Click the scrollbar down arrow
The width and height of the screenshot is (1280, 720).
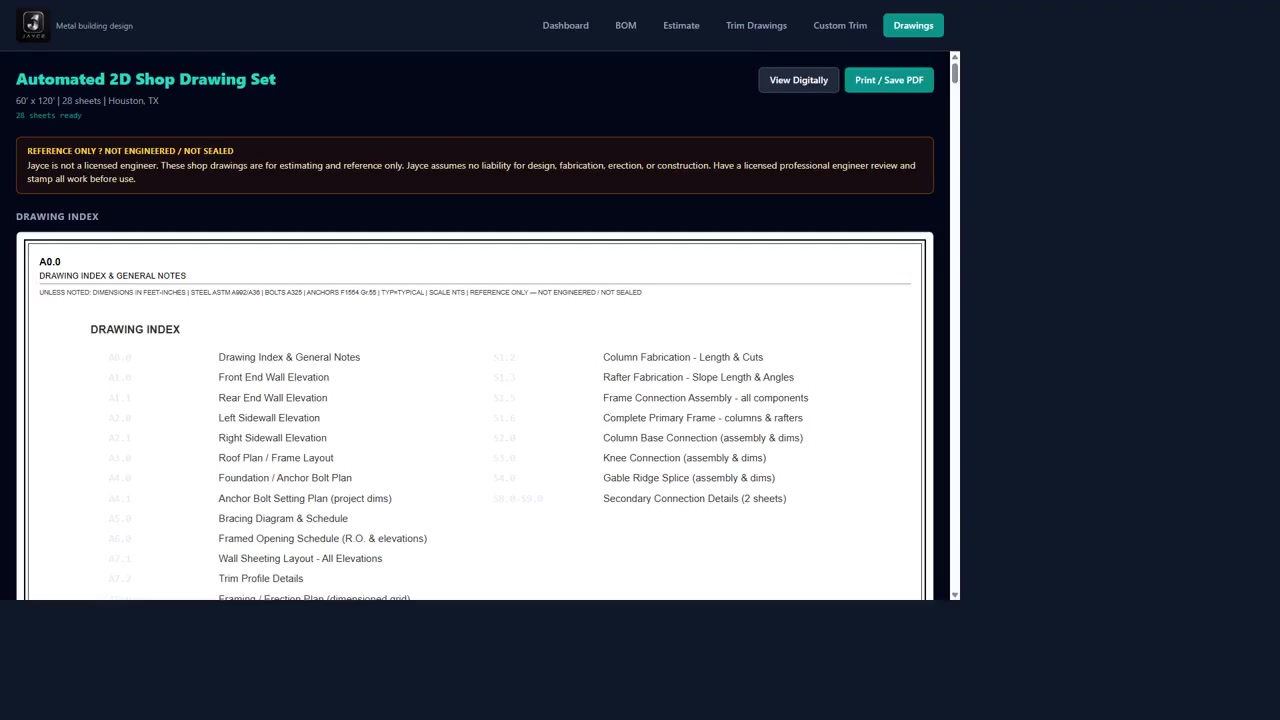(955, 595)
